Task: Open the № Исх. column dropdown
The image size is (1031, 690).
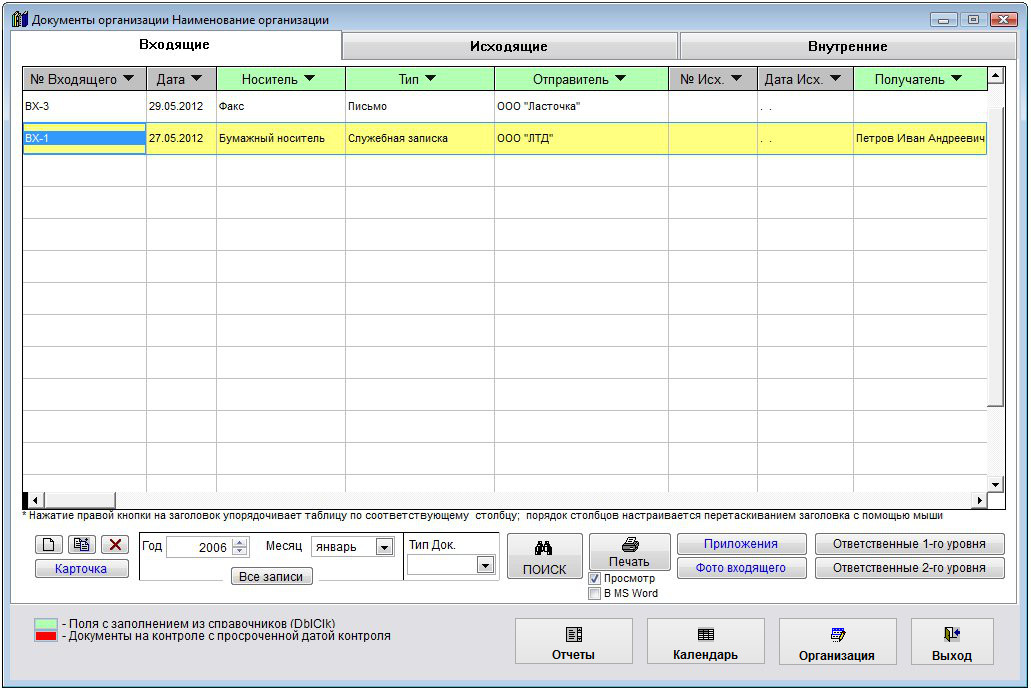Action: [x=736, y=79]
